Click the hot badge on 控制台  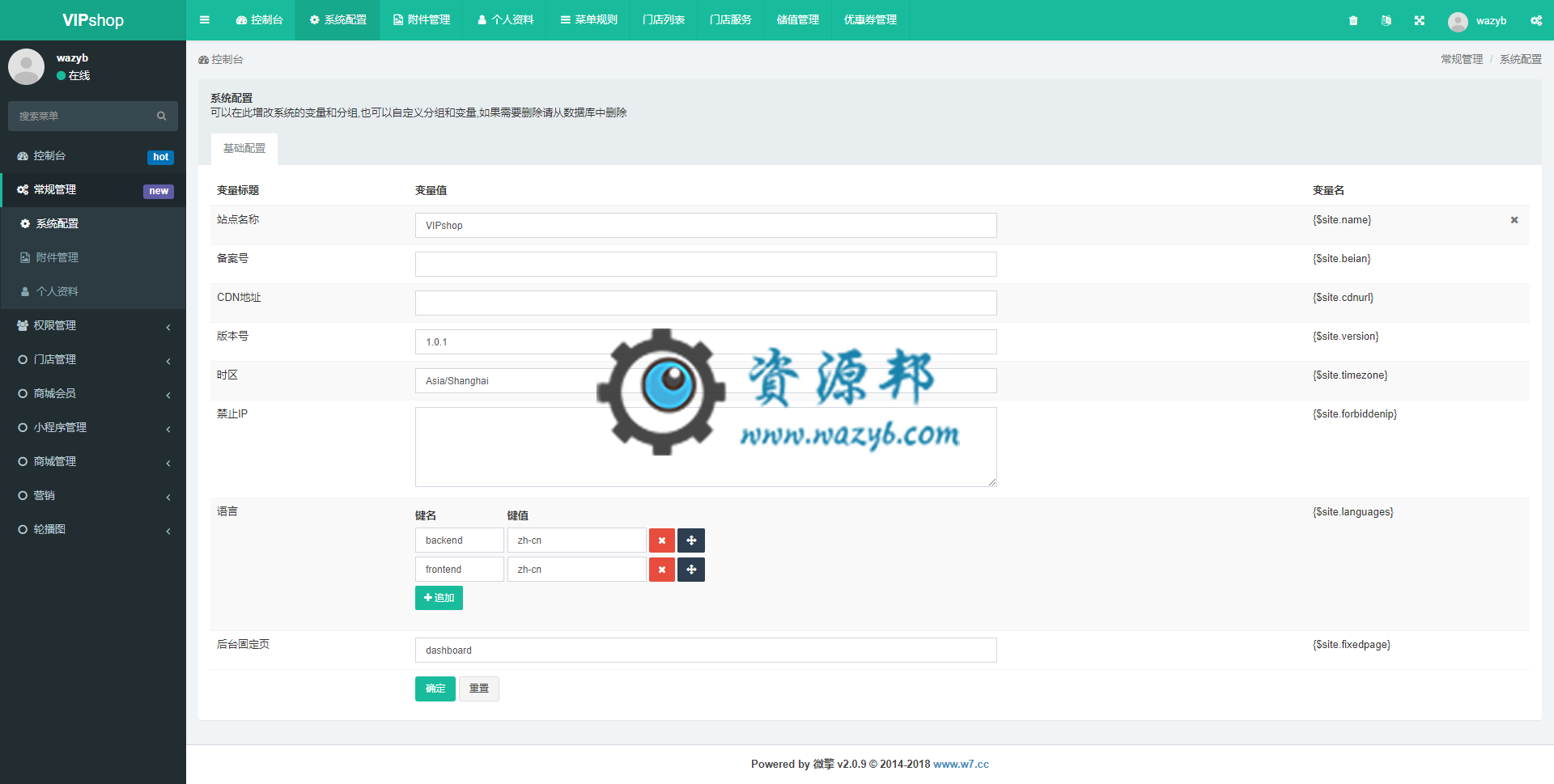click(160, 157)
